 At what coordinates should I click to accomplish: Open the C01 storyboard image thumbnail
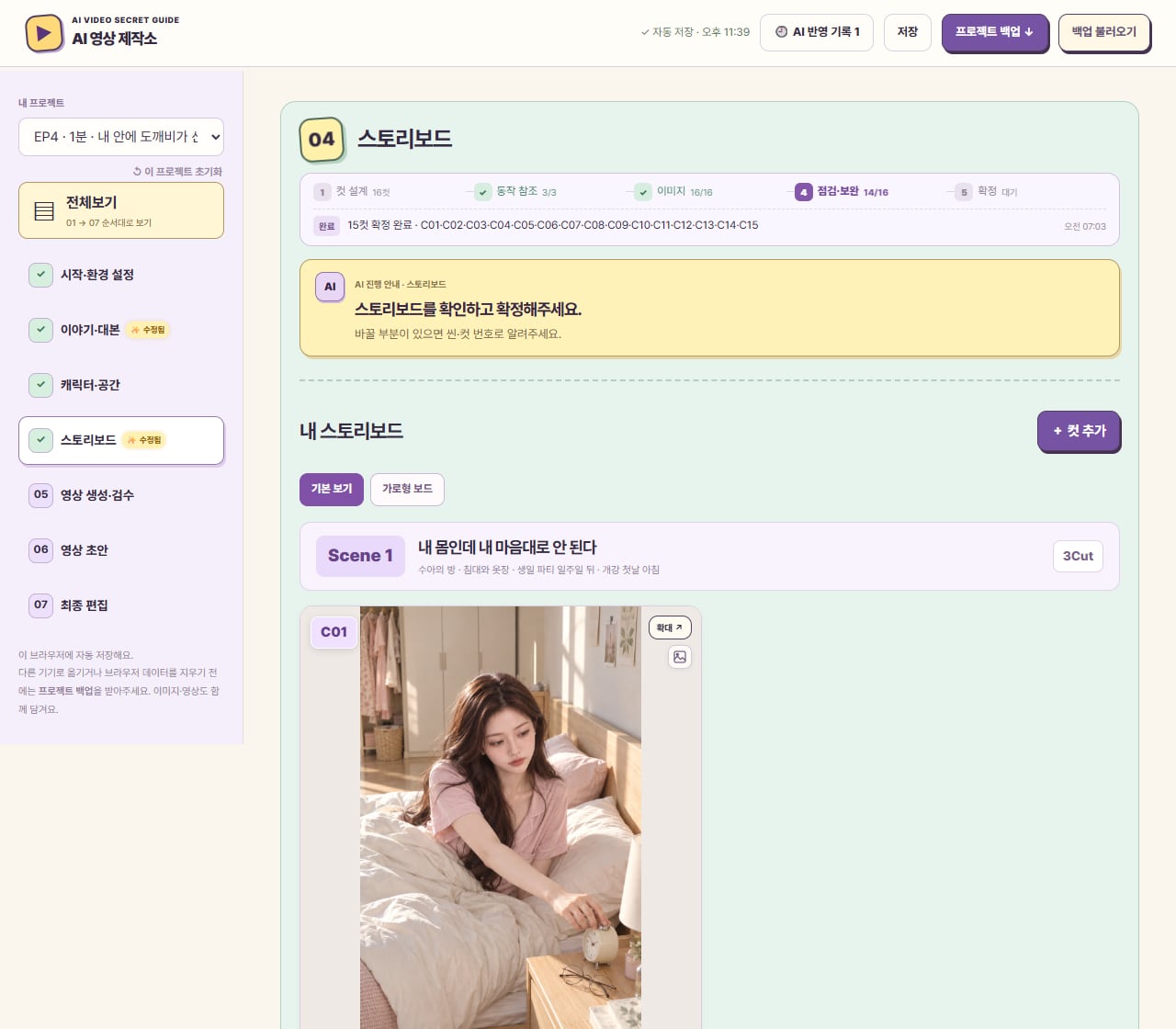point(501,818)
